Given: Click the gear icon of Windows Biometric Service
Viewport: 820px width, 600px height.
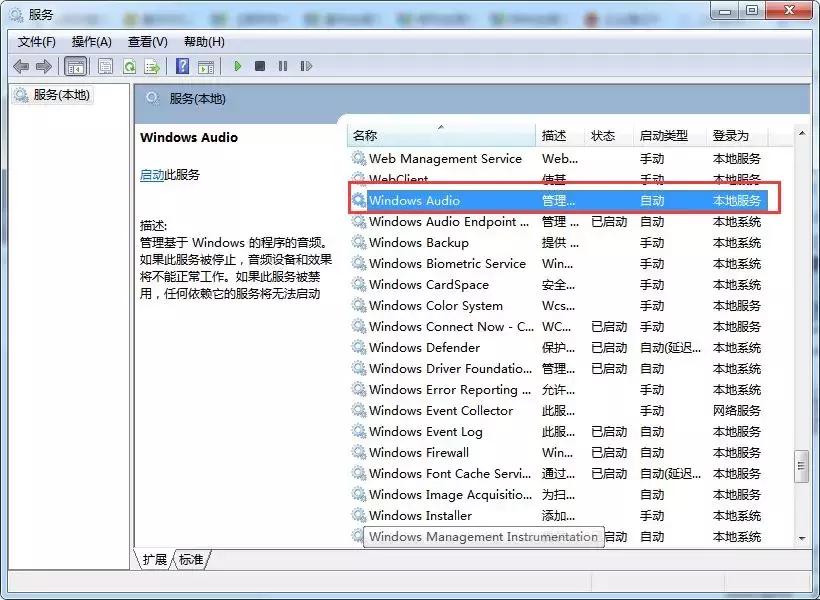Looking at the screenshot, I should [359, 263].
